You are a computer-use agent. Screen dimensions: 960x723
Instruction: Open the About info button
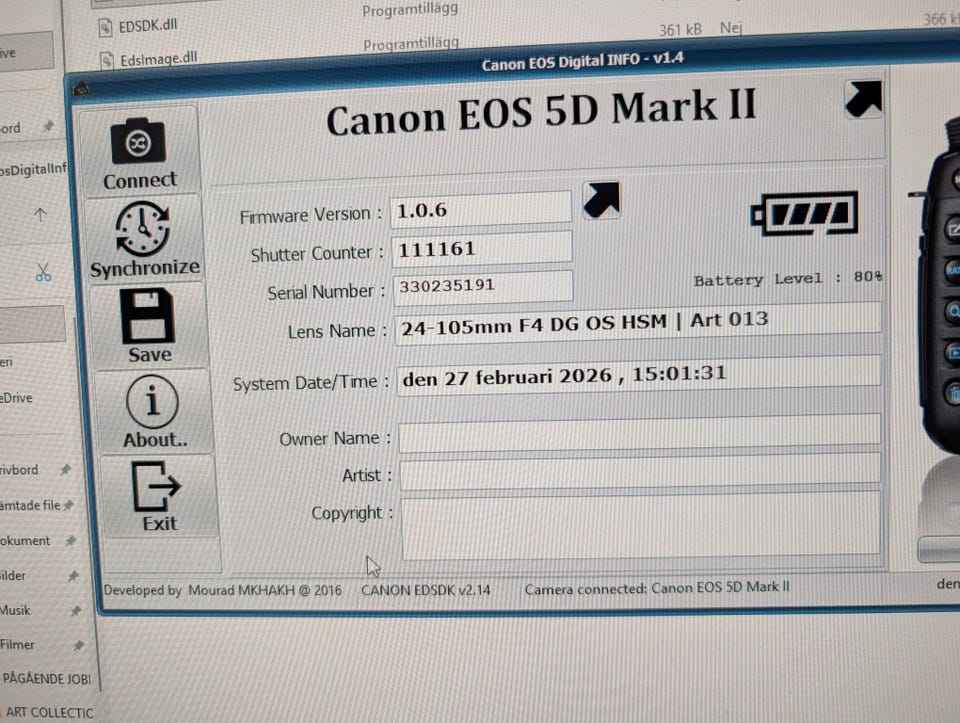154,412
